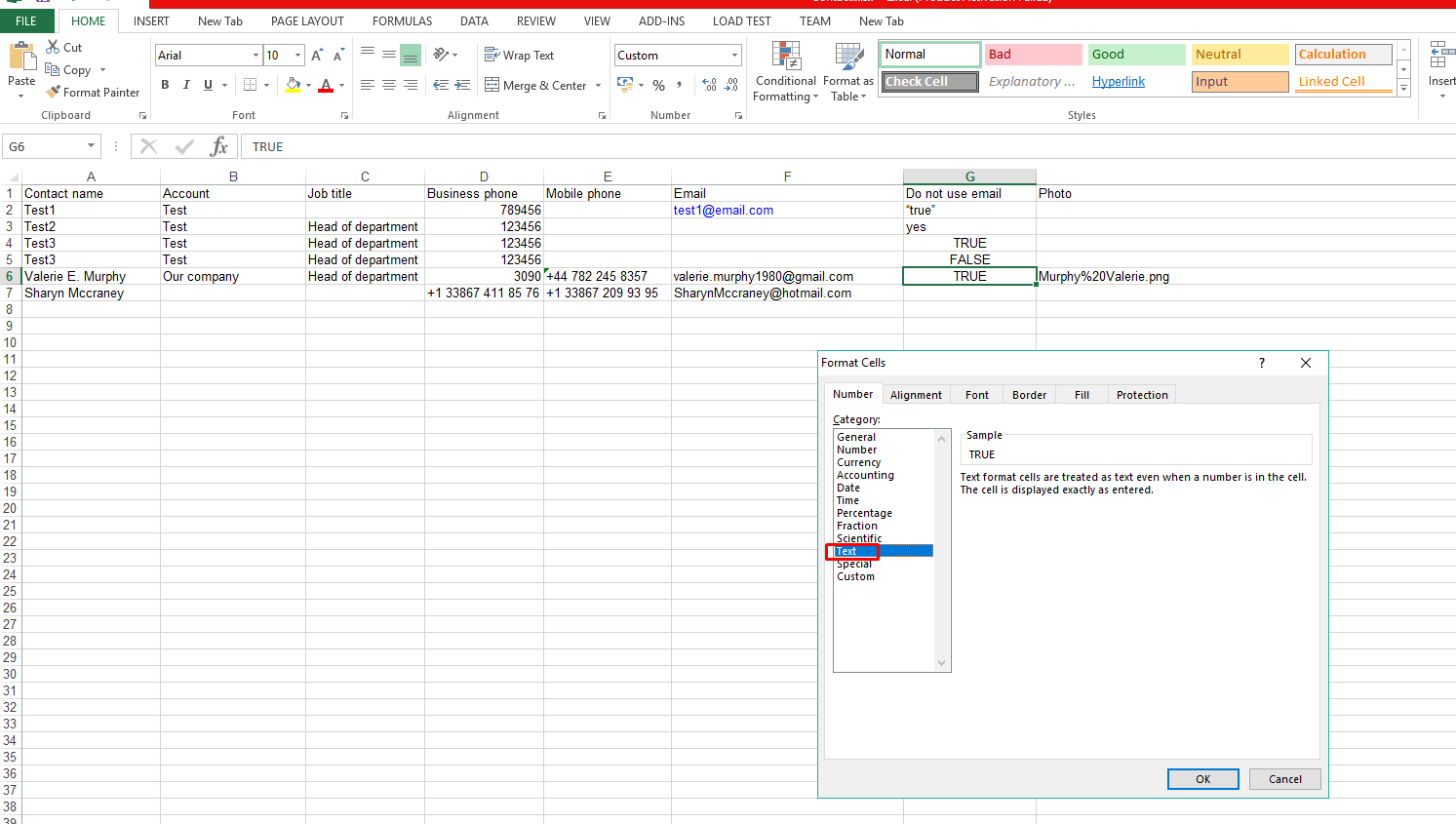This screenshot has height=824, width=1456.
Task: Open Conditional Formatting menu
Action: [786, 71]
